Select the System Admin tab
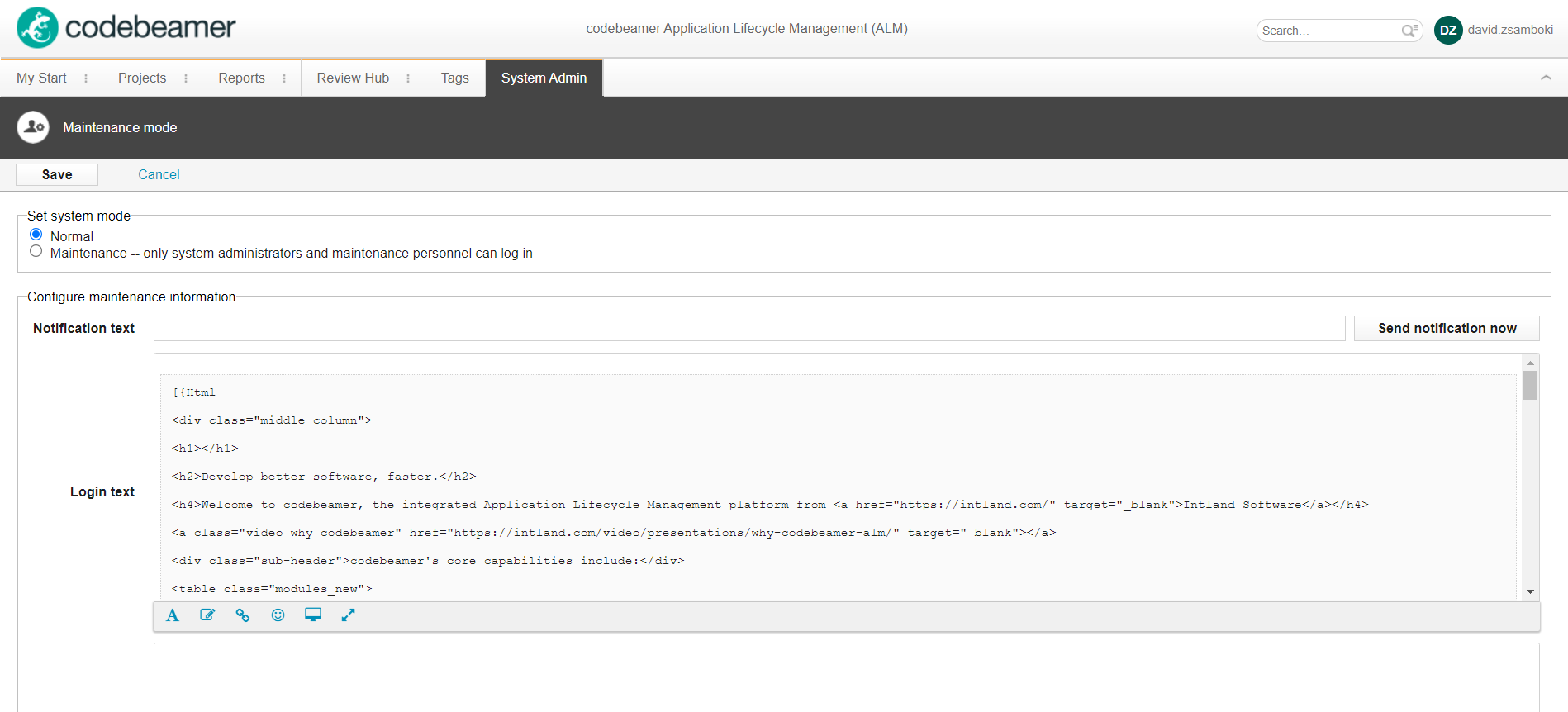 pos(544,78)
